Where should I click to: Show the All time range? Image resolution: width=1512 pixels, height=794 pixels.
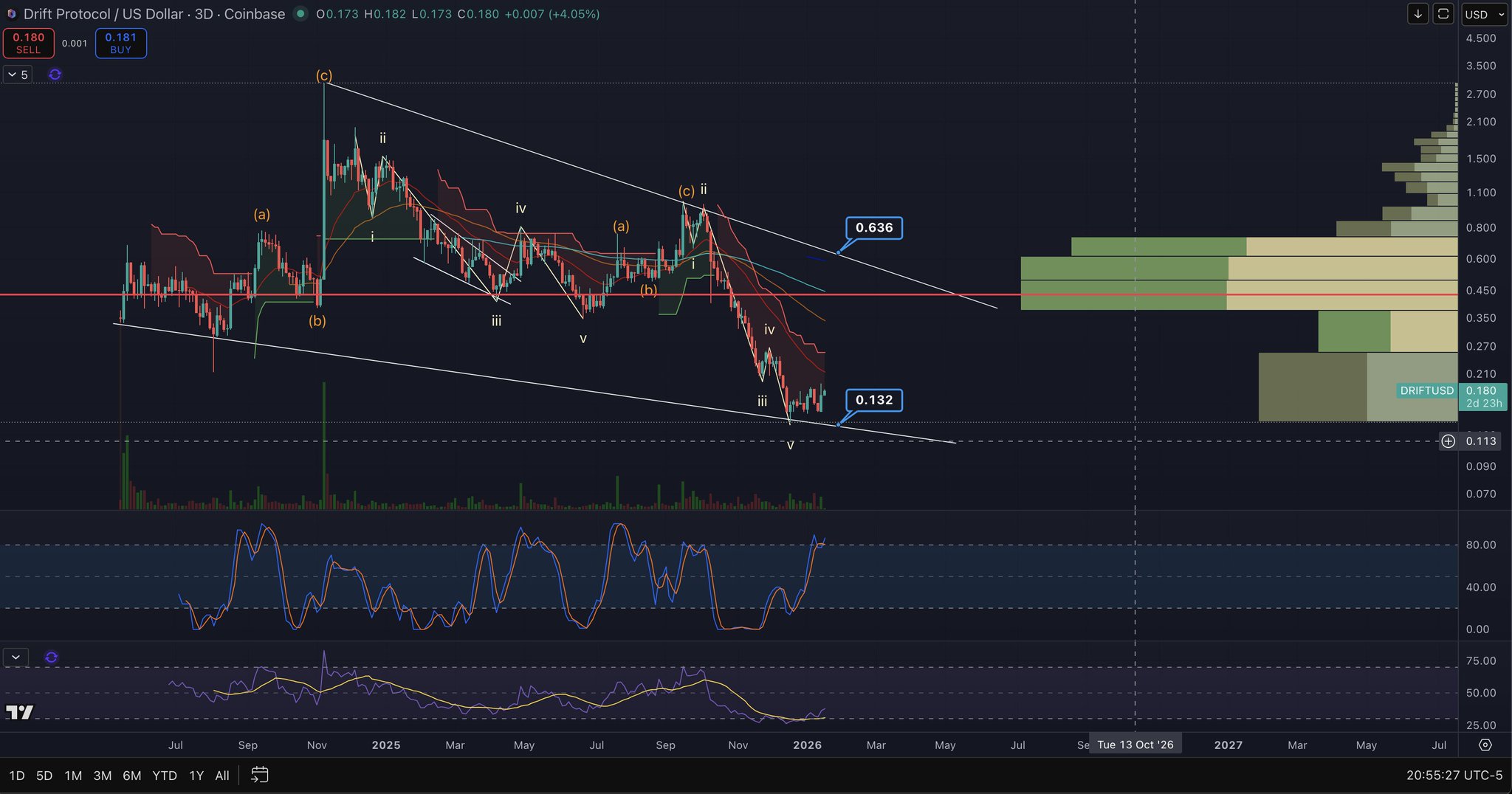[x=222, y=776]
